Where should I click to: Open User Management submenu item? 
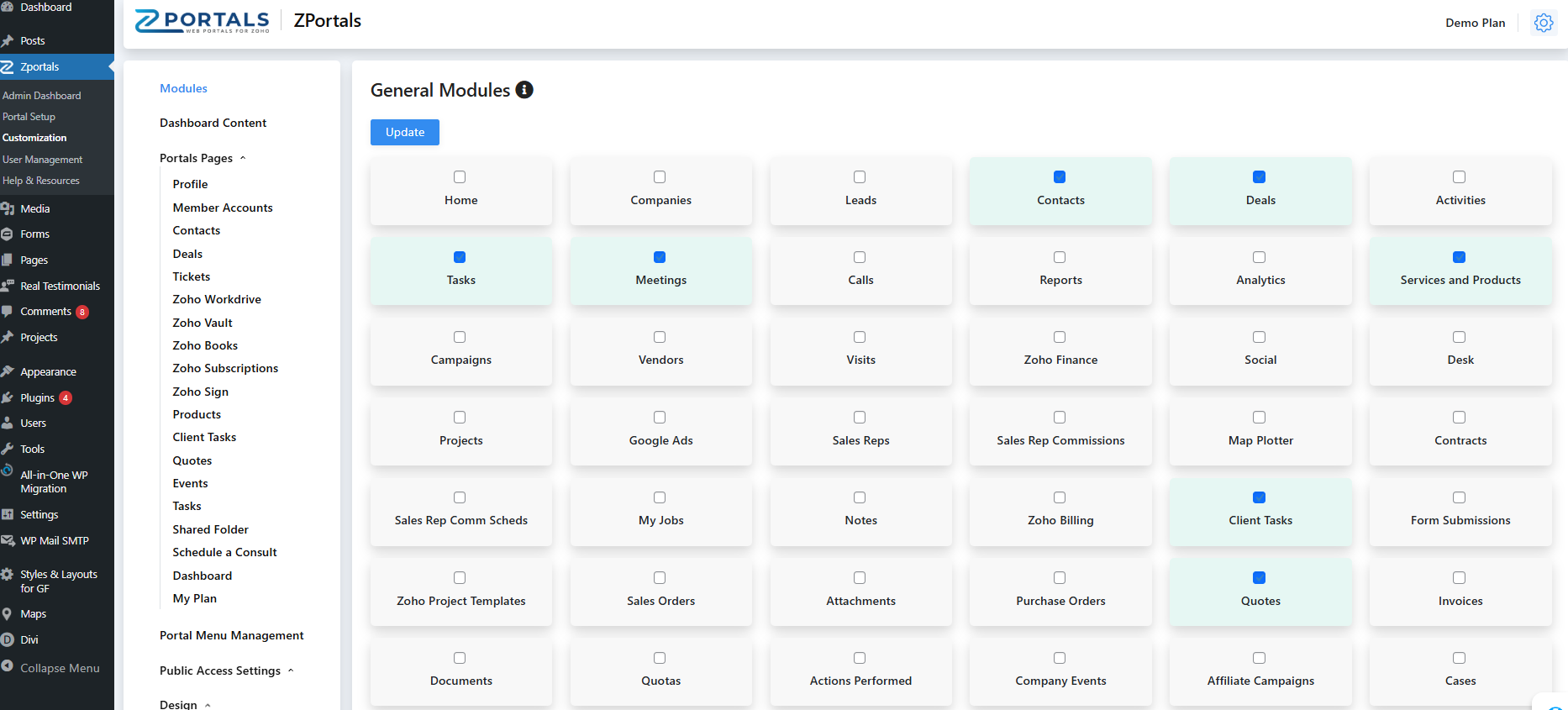click(42, 160)
